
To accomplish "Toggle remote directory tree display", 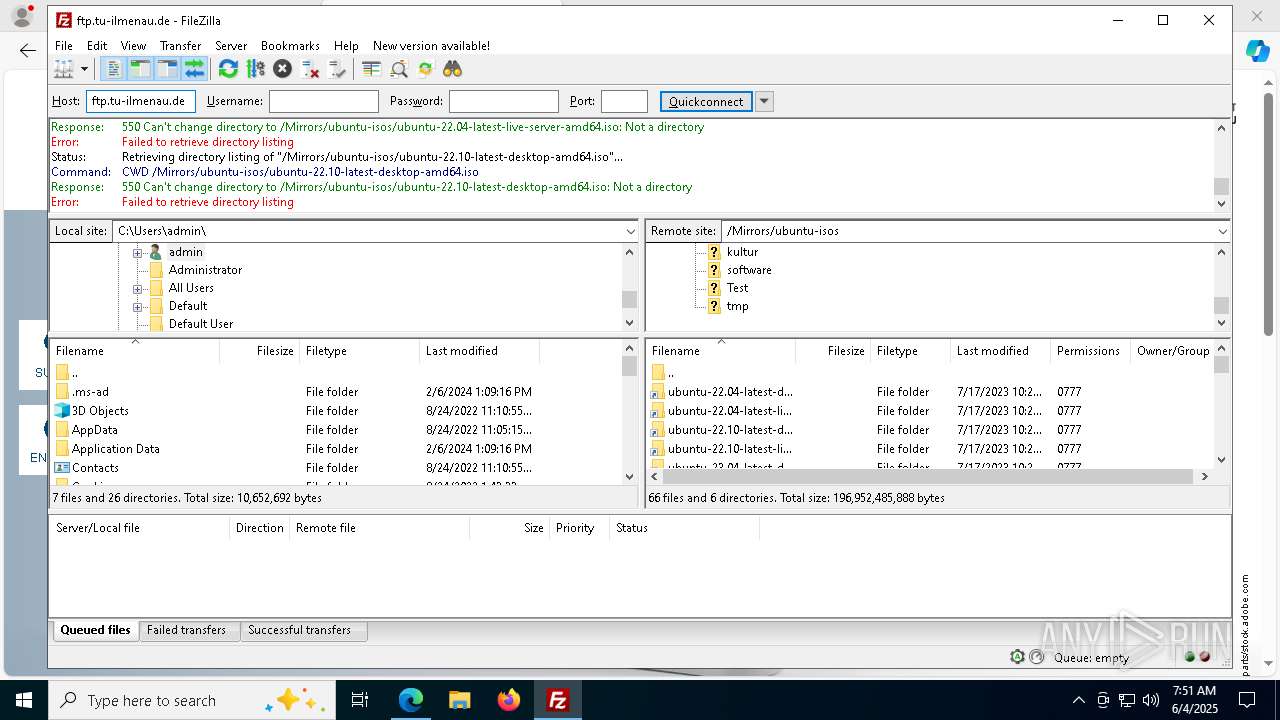I will (x=167, y=69).
